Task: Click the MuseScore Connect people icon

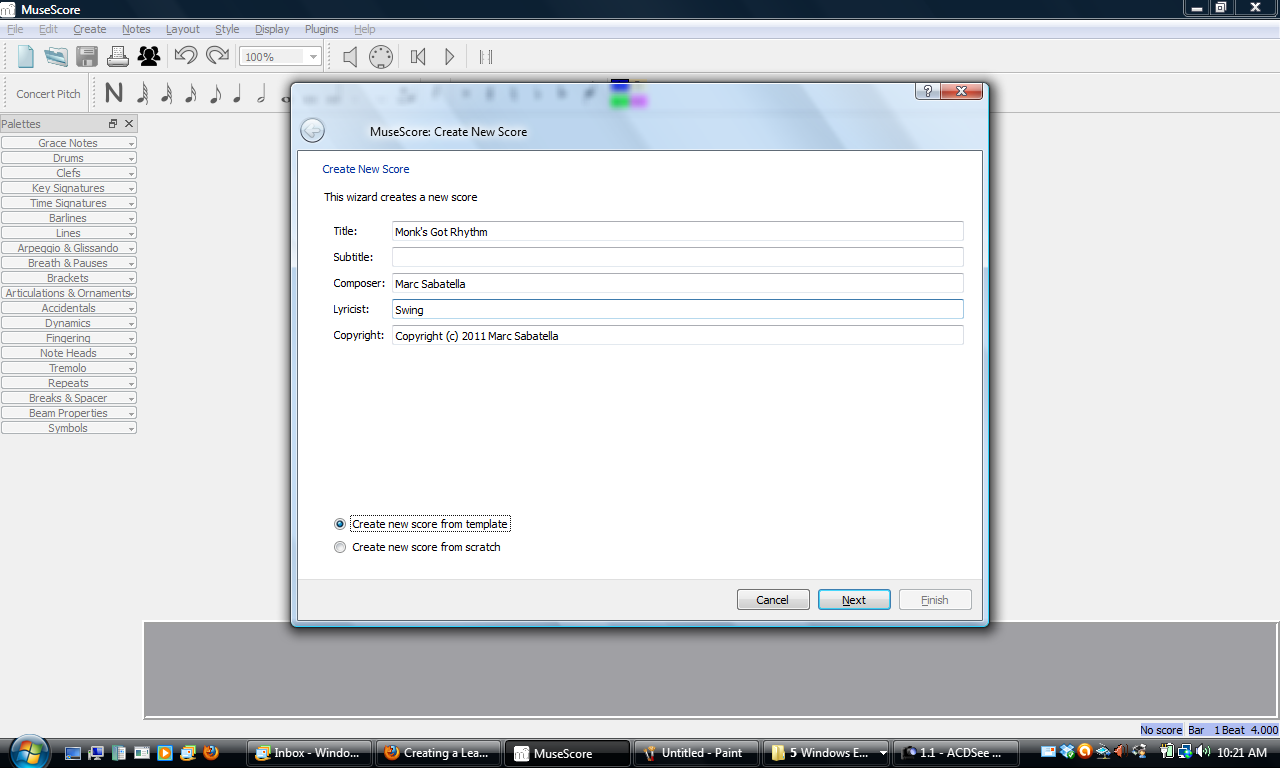Action: [149, 57]
